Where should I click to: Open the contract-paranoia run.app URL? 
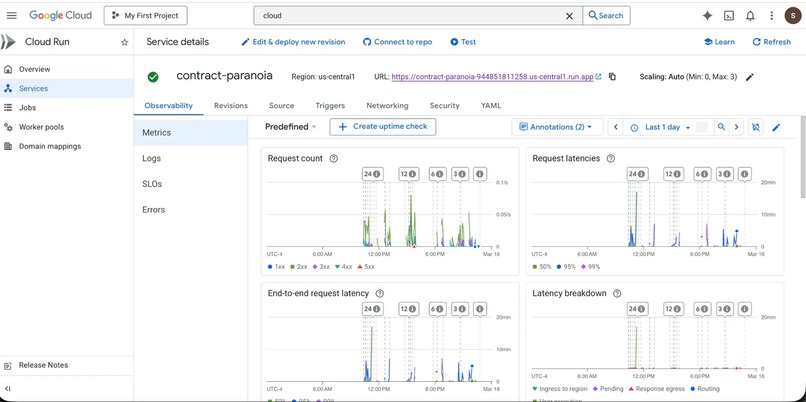[x=492, y=77]
